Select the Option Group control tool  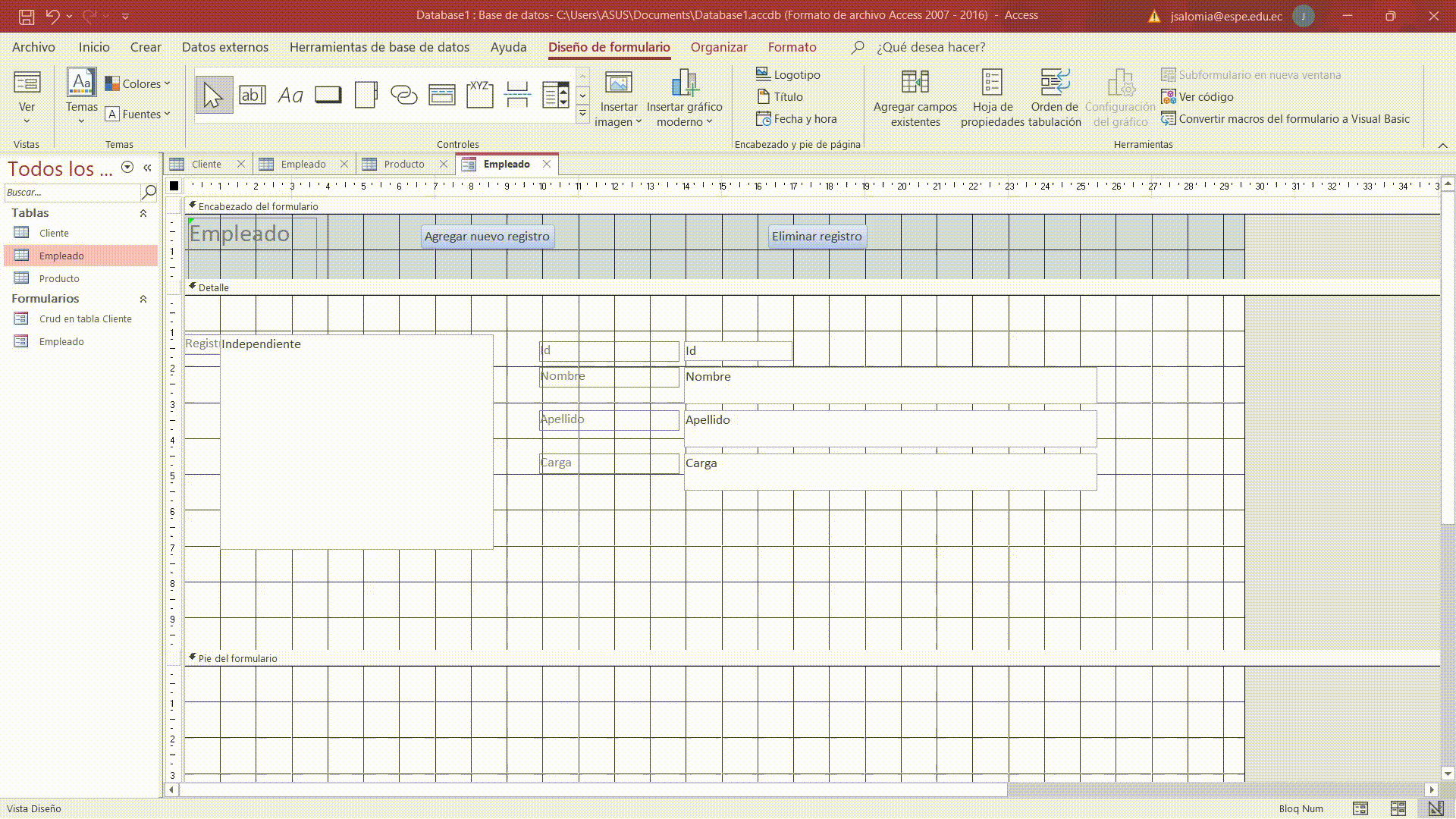click(x=480, y=96)
